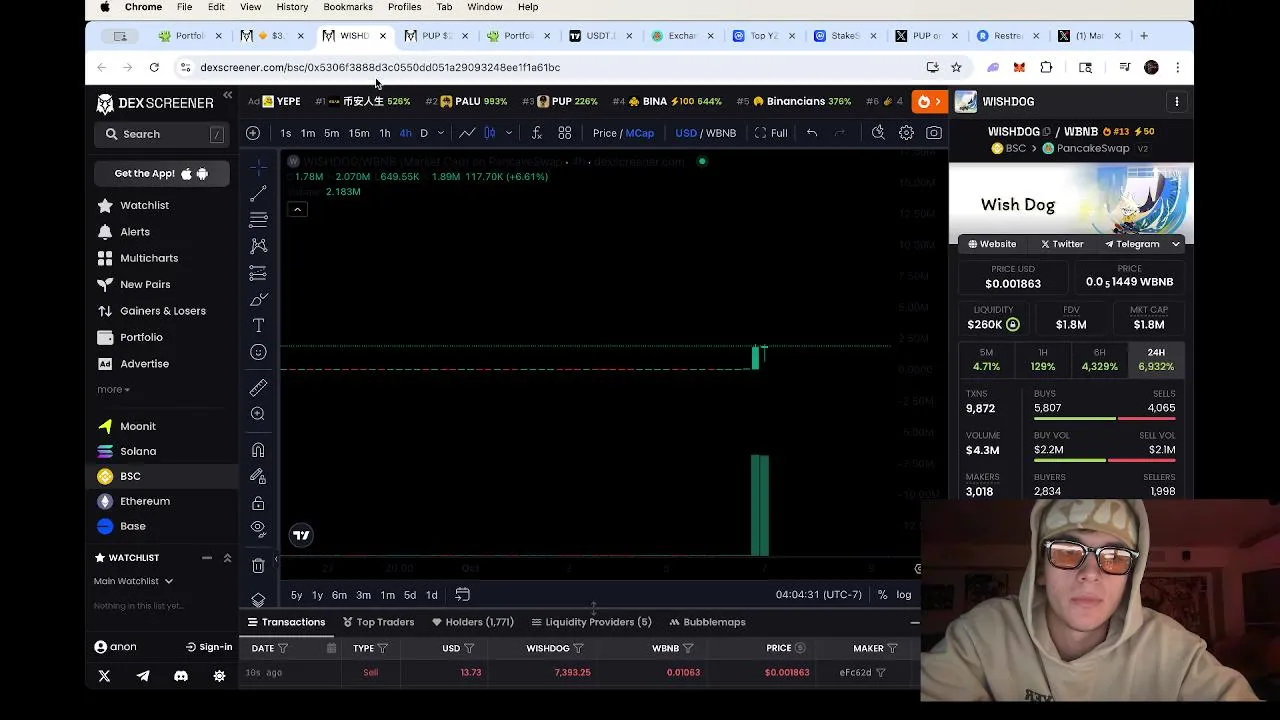The width and height of the screenshot is (1280, 720).
Task: Open Gainers & Losers page
Action: click(162, 311)
